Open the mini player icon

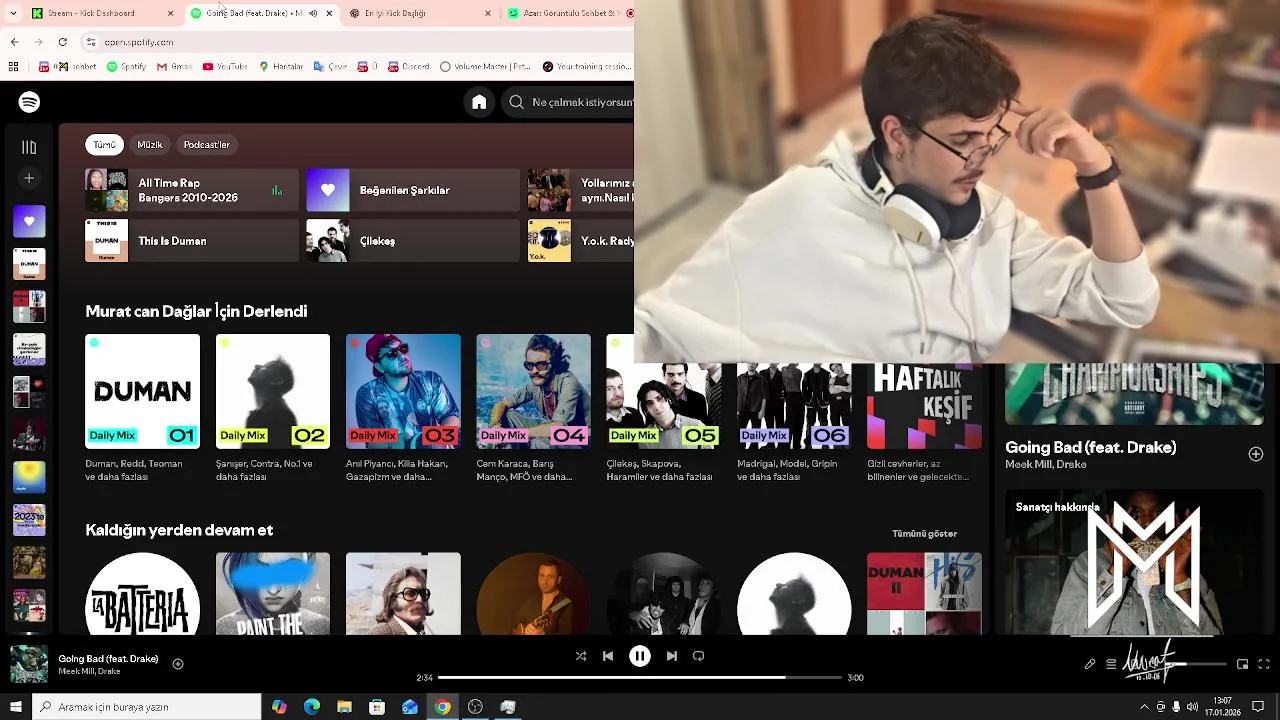point(1243,664)
